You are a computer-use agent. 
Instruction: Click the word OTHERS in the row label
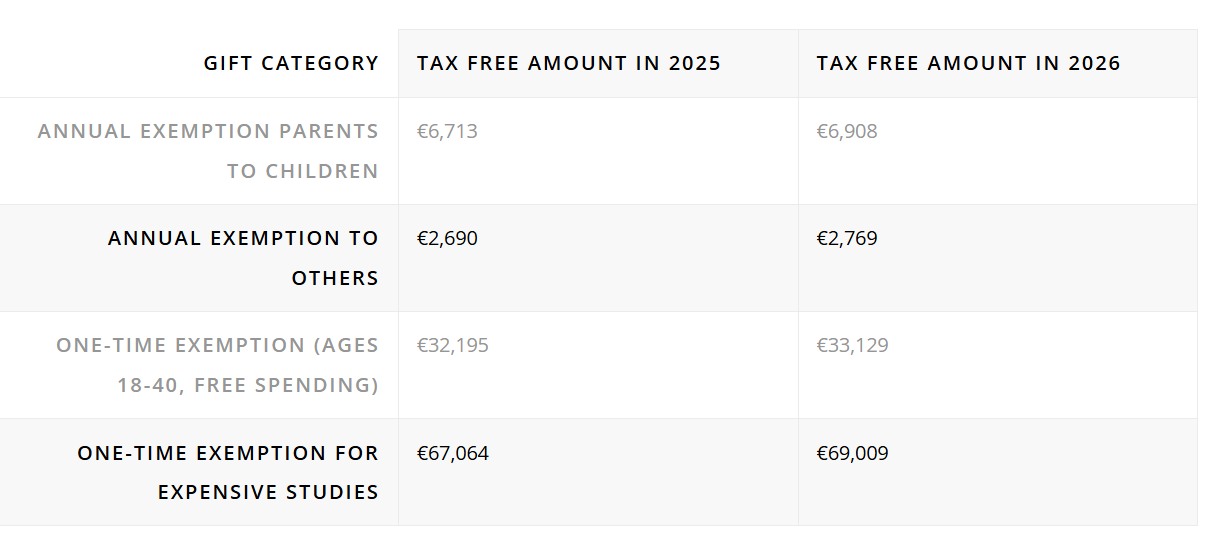(335, 278)
